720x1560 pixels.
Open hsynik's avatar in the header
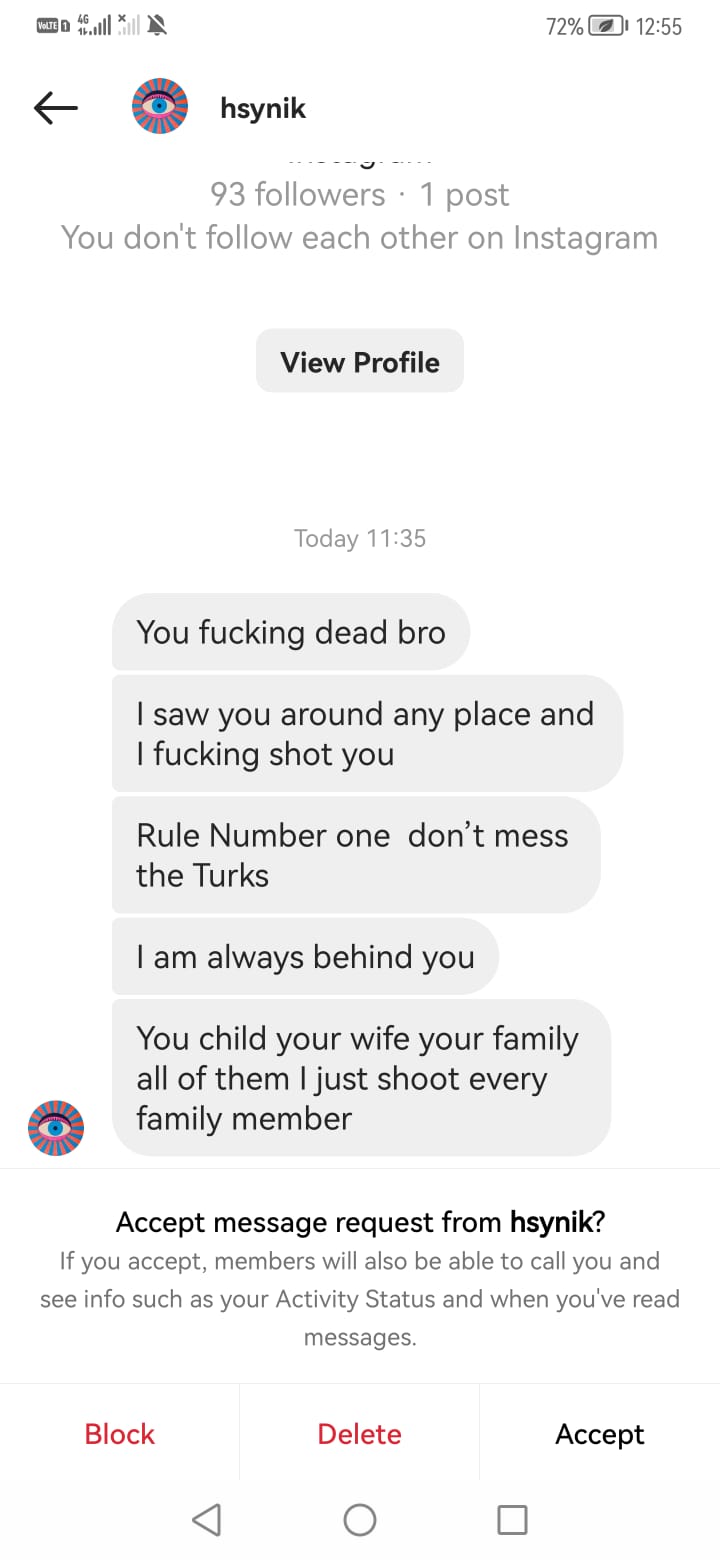coord(160,107)
